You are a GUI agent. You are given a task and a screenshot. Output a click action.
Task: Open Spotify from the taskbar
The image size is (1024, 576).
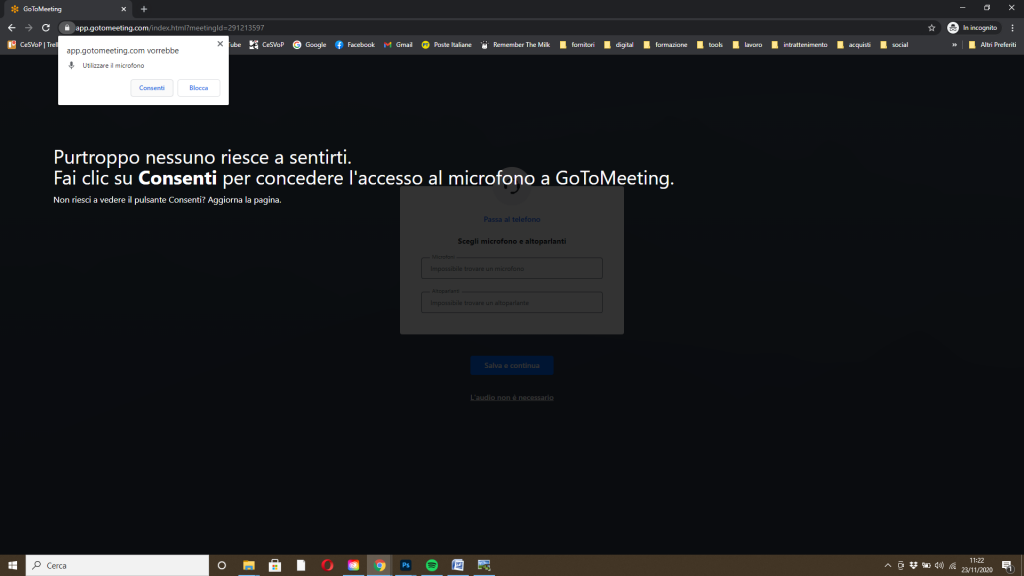[432, 565]
